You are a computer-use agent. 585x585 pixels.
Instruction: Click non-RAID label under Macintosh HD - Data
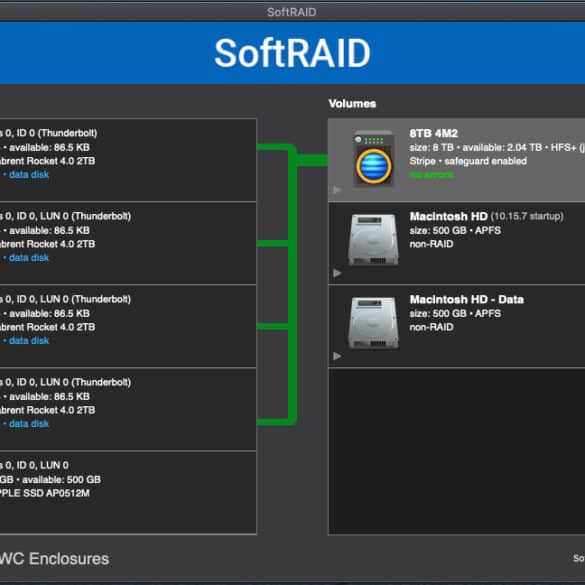[x=432, y=327]
